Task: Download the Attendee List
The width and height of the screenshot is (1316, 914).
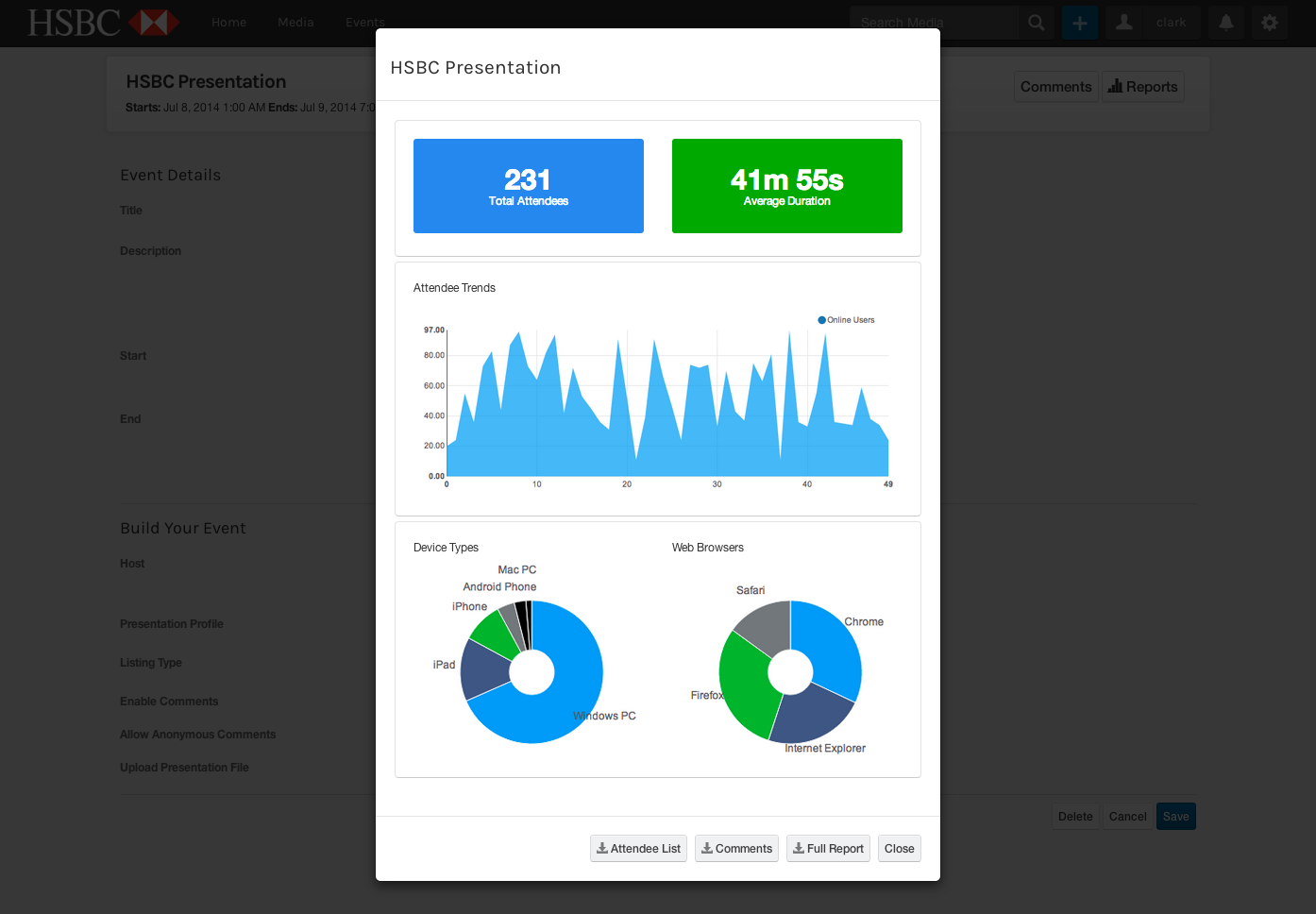Action: (x=638, y=849)
